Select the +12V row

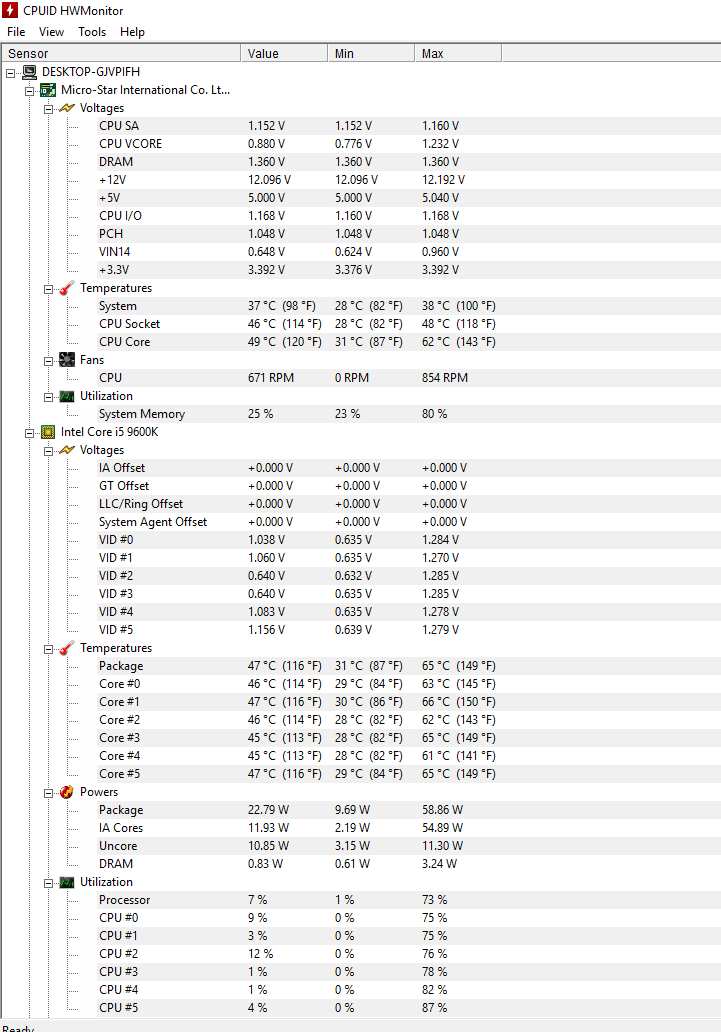pos(408,180)
